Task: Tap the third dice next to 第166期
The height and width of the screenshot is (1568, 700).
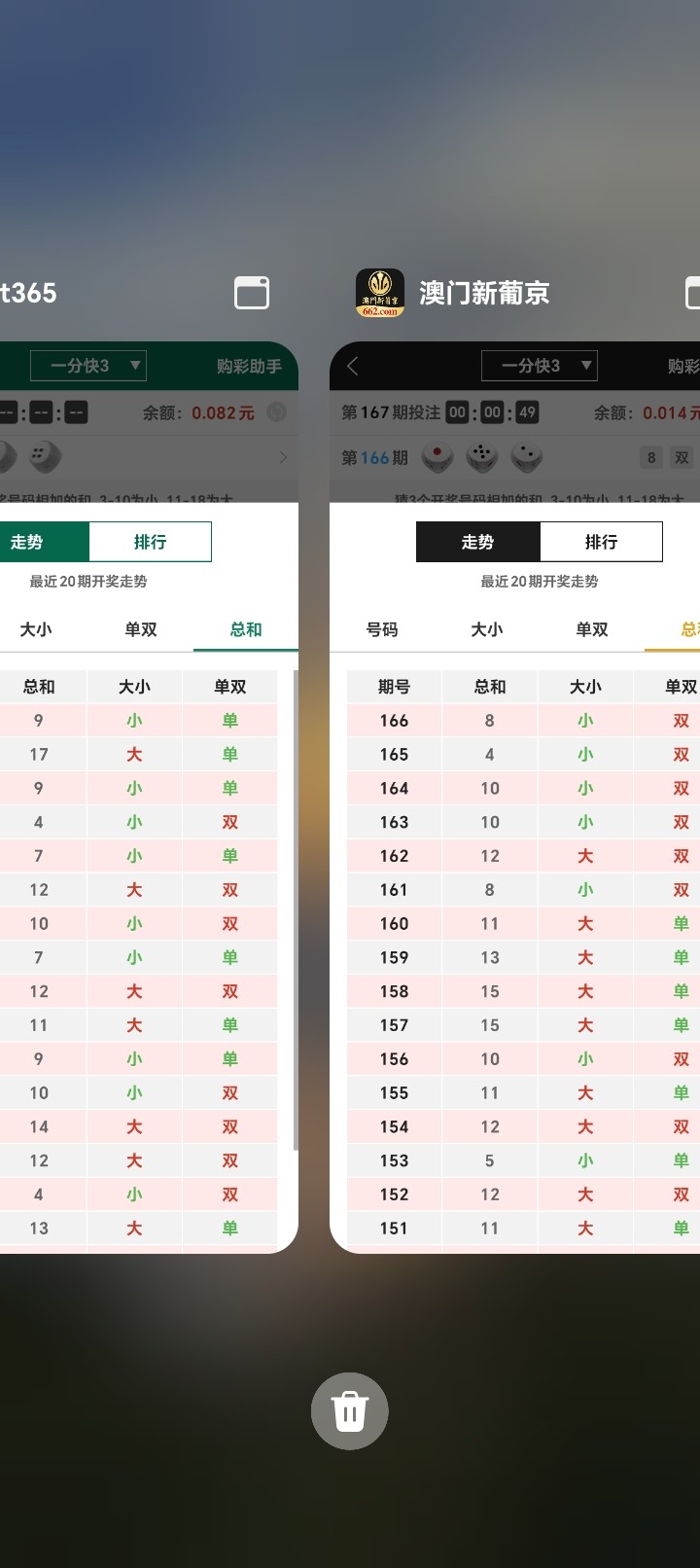Action: [526, 456]
